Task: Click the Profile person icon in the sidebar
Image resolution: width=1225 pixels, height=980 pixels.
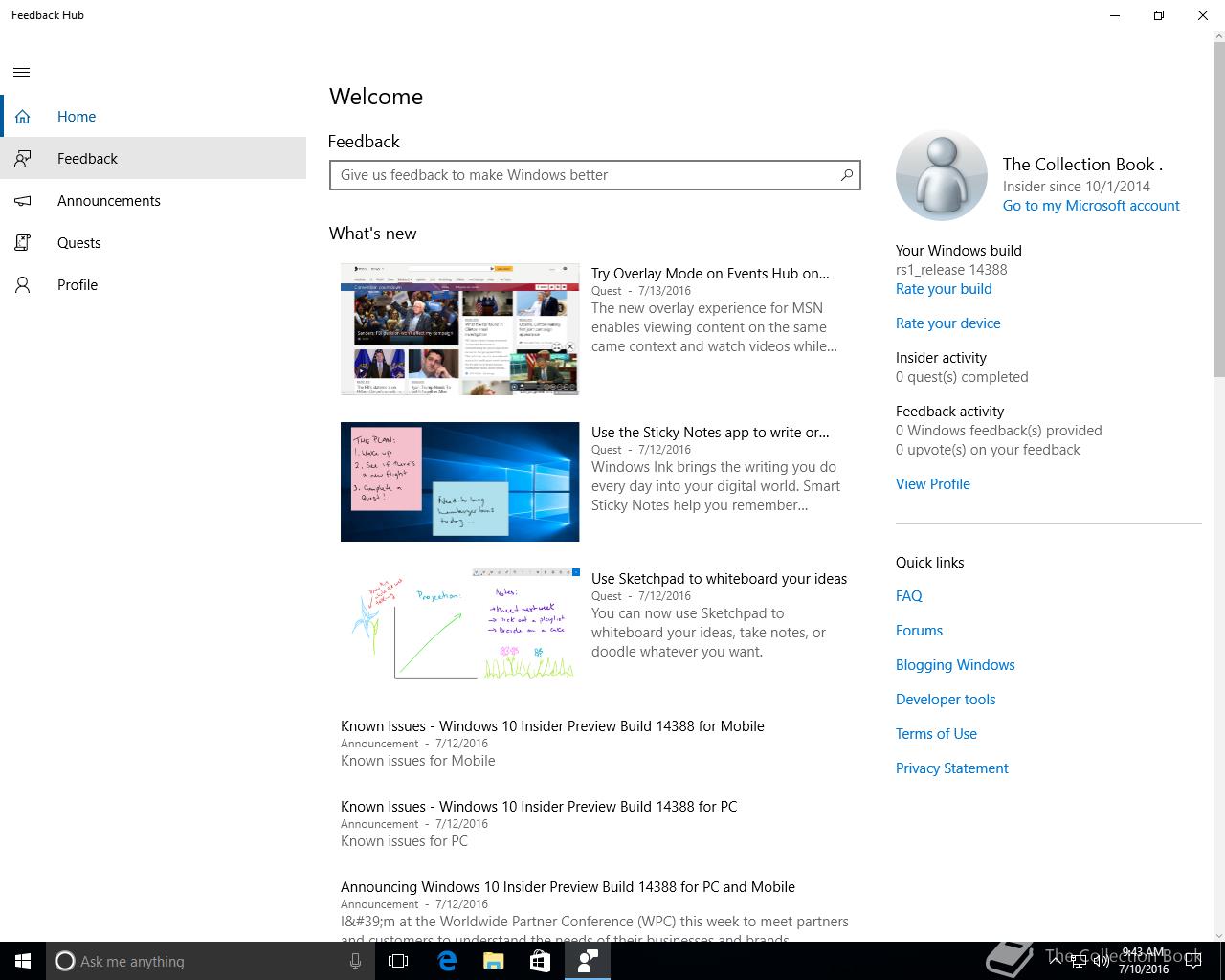Action: [22, 285]
